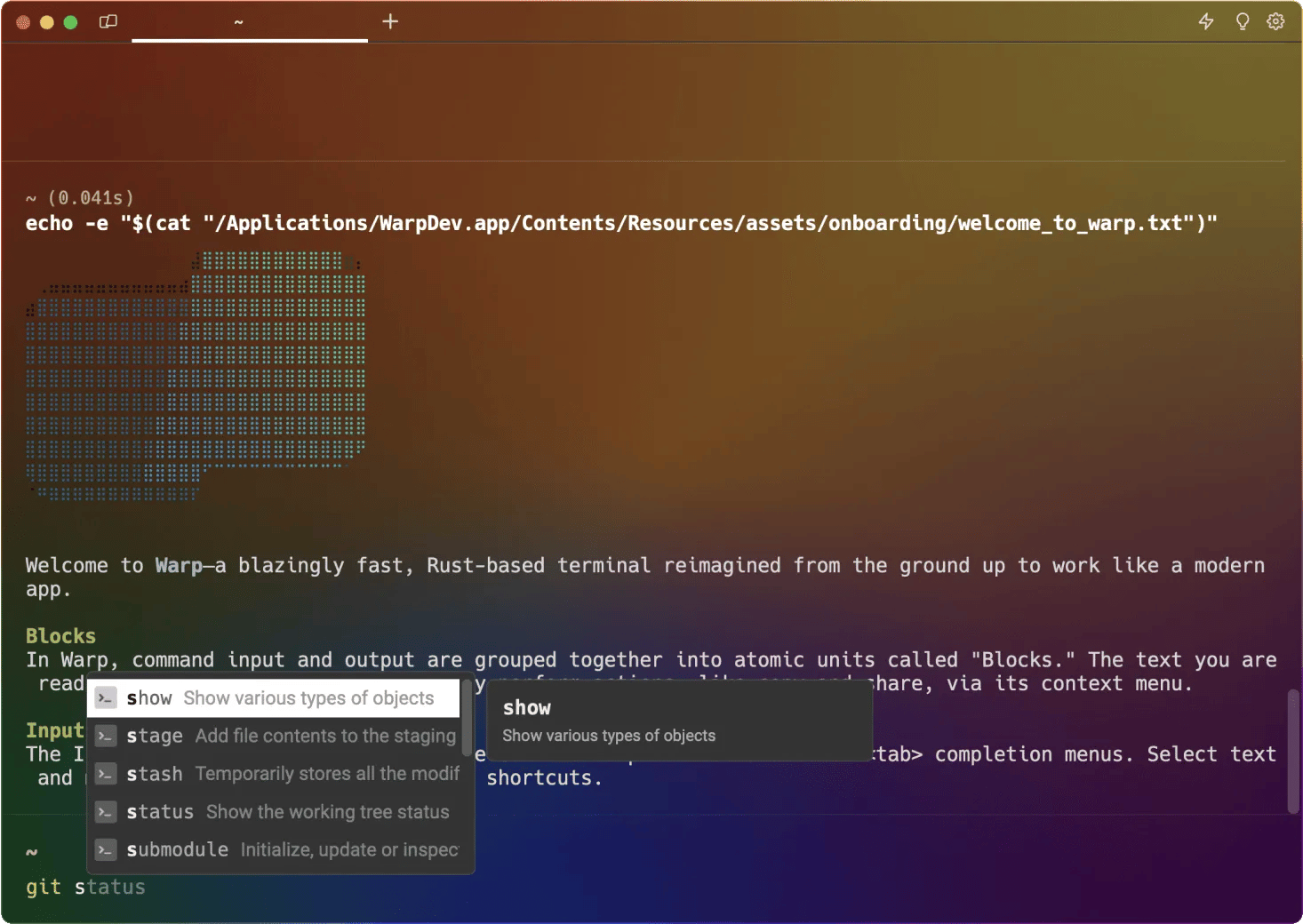Click the lightbulb tips icon
This screenshot has height=924, width=1303.
coord(1242,21)
